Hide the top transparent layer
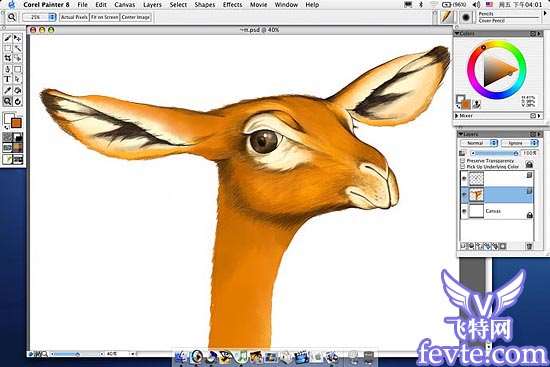The width and height of the screenshot is (550, 367). pos(464,179)
